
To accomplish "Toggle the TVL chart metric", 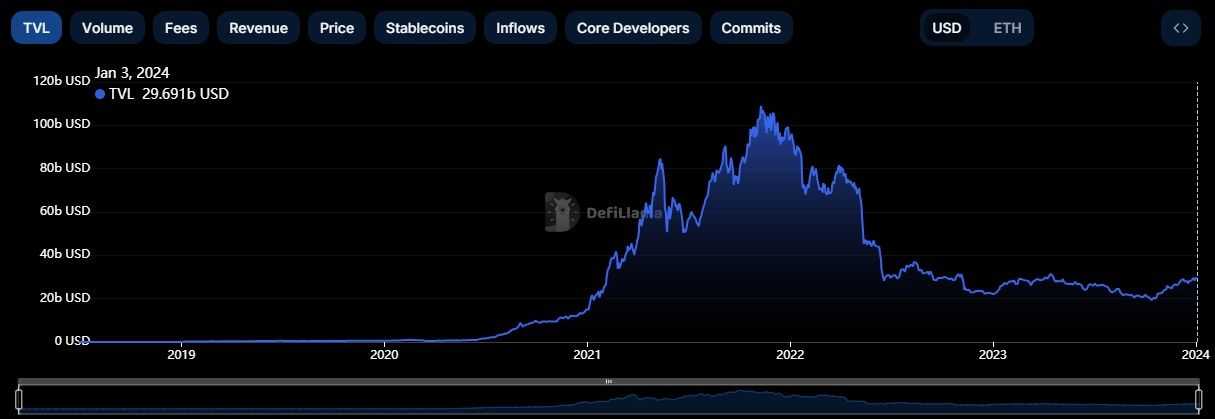I will point(36,28).
